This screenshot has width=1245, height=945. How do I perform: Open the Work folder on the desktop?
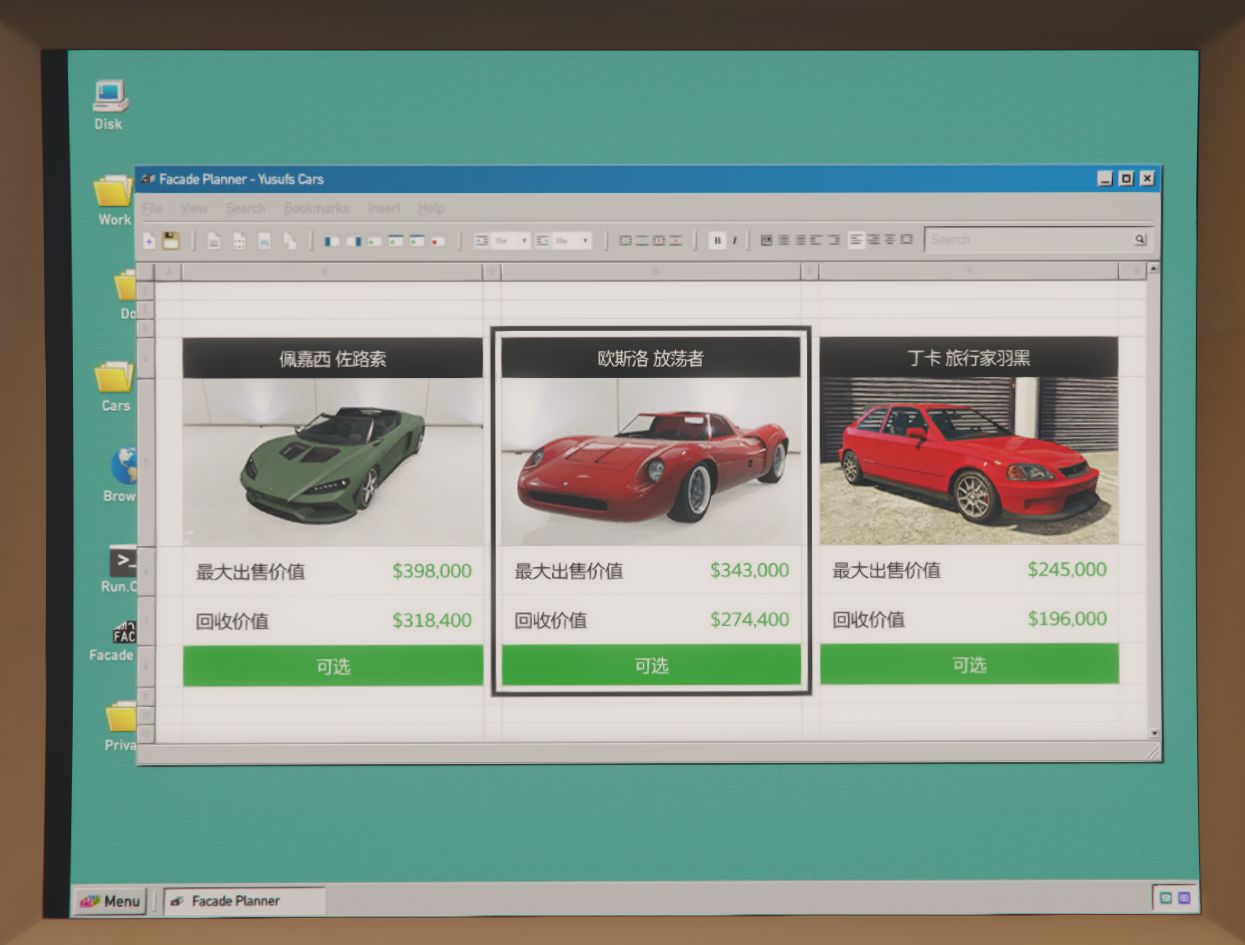coord(114,200)
